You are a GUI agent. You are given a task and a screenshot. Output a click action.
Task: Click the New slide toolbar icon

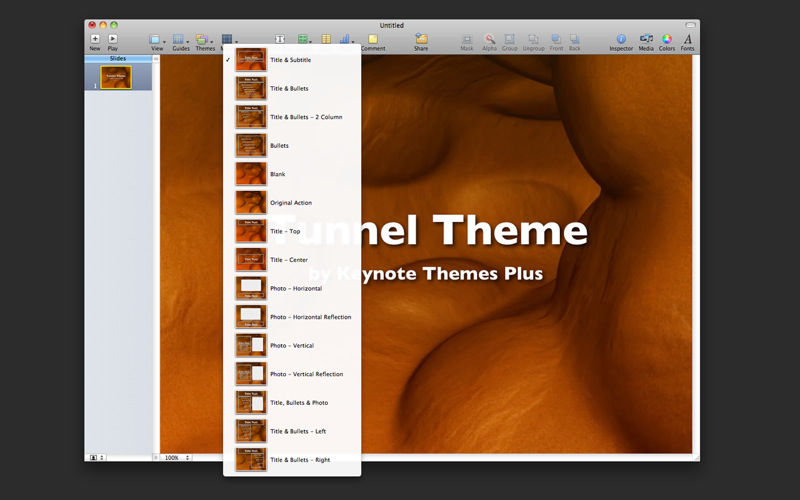95,39
